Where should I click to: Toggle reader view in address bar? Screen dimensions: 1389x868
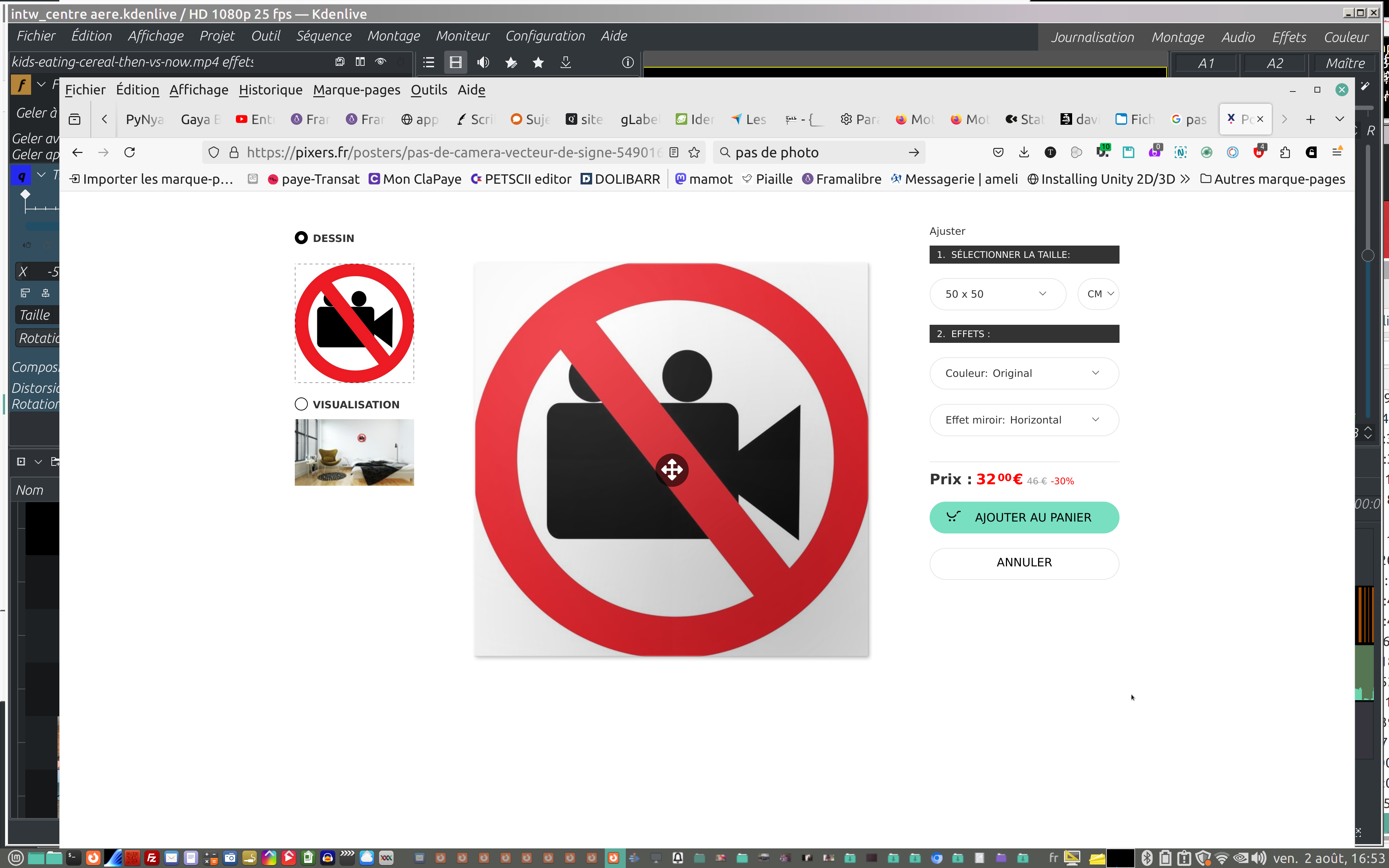pyautogui.click(x=674, y=152)
